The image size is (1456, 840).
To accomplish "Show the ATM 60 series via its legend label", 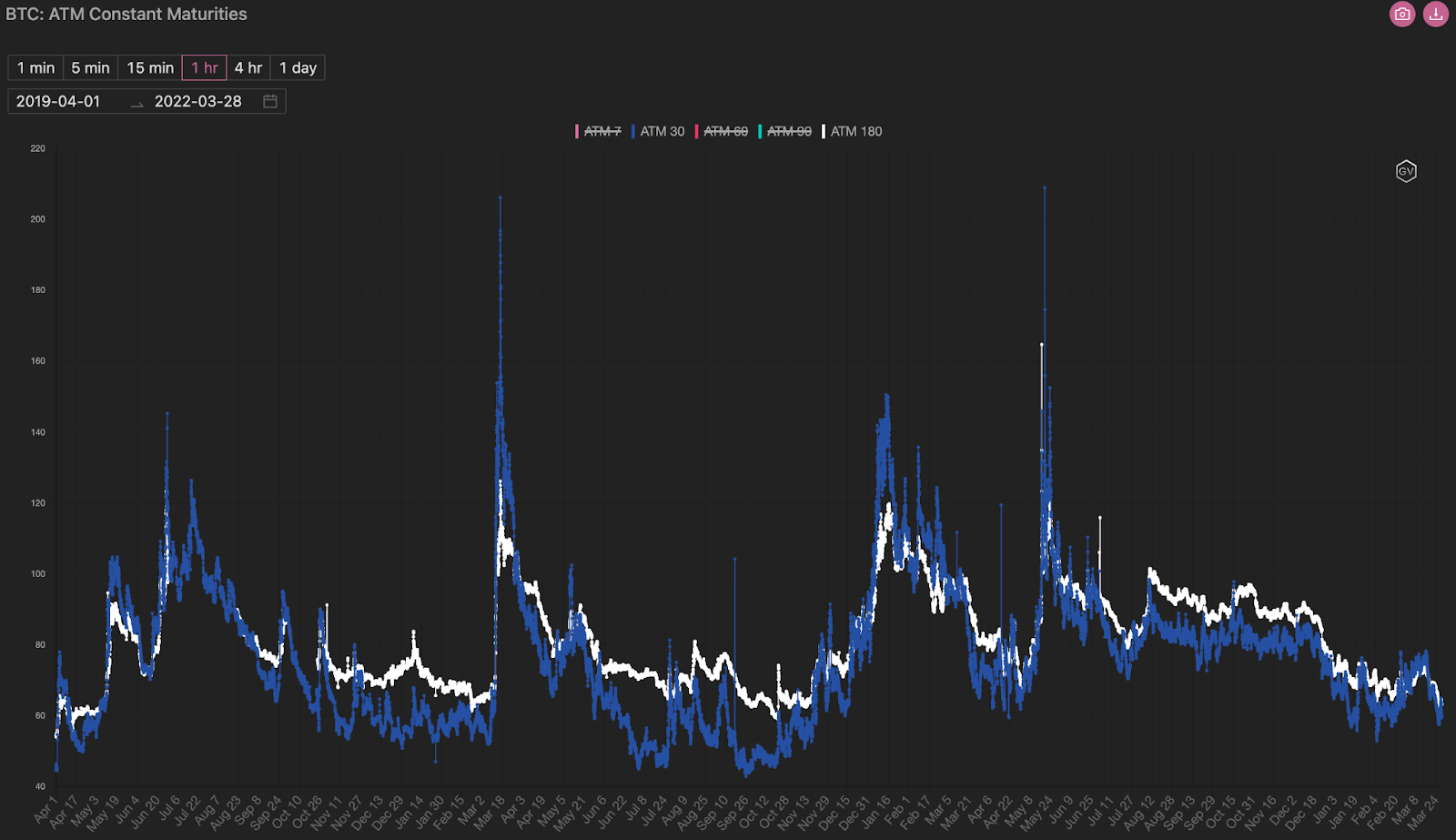I will pos(725,131).
